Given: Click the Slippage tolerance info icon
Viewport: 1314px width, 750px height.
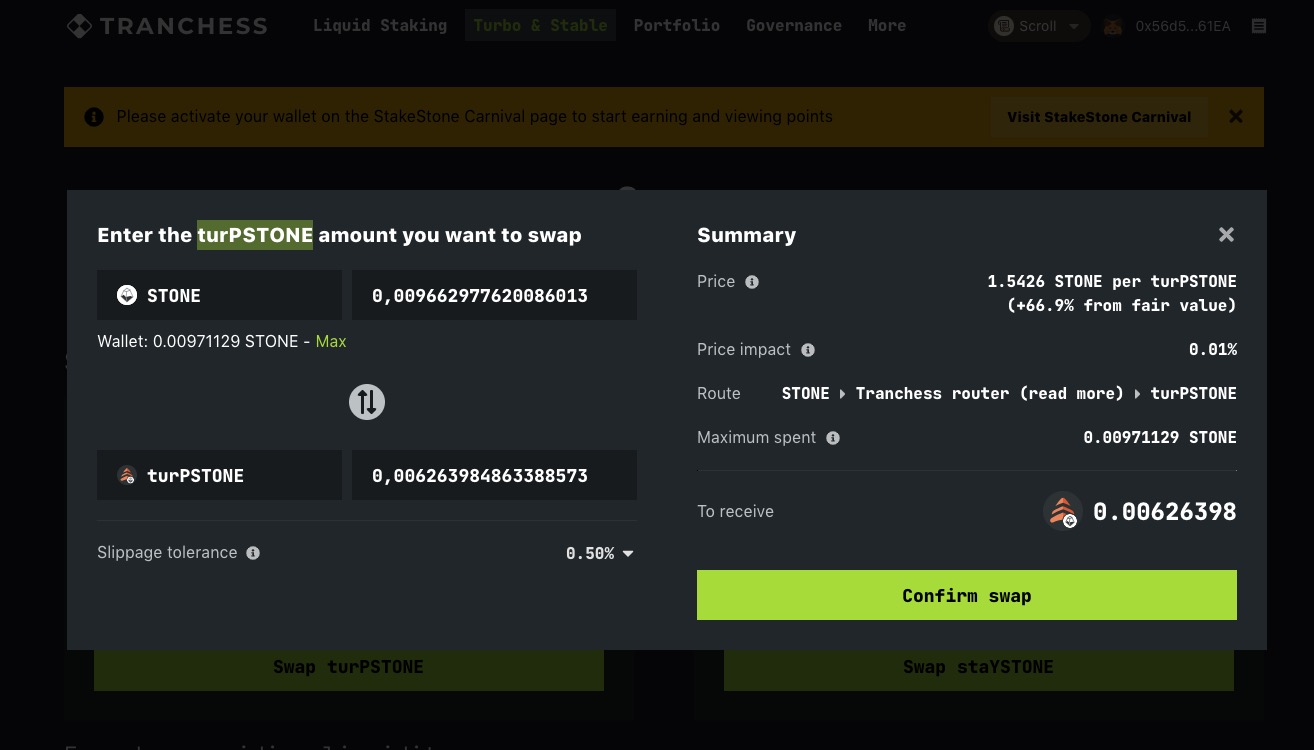Looking at the screenshot, I should pyautogui.click(x=253, y=553).
